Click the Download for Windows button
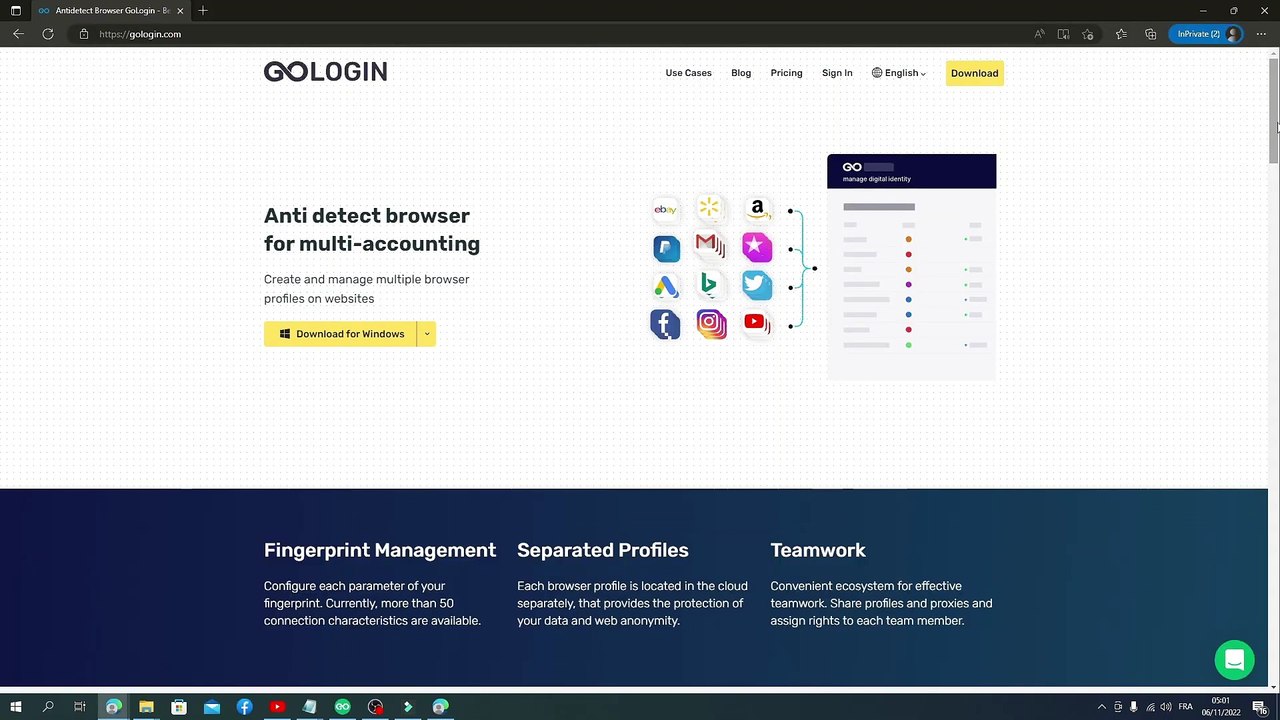 340,334
